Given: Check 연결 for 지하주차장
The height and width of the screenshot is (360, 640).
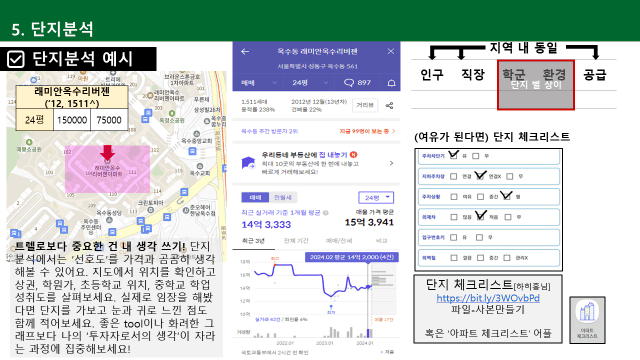Looking at the screenshot, I should pyautogui.click(x=453, y=176).
